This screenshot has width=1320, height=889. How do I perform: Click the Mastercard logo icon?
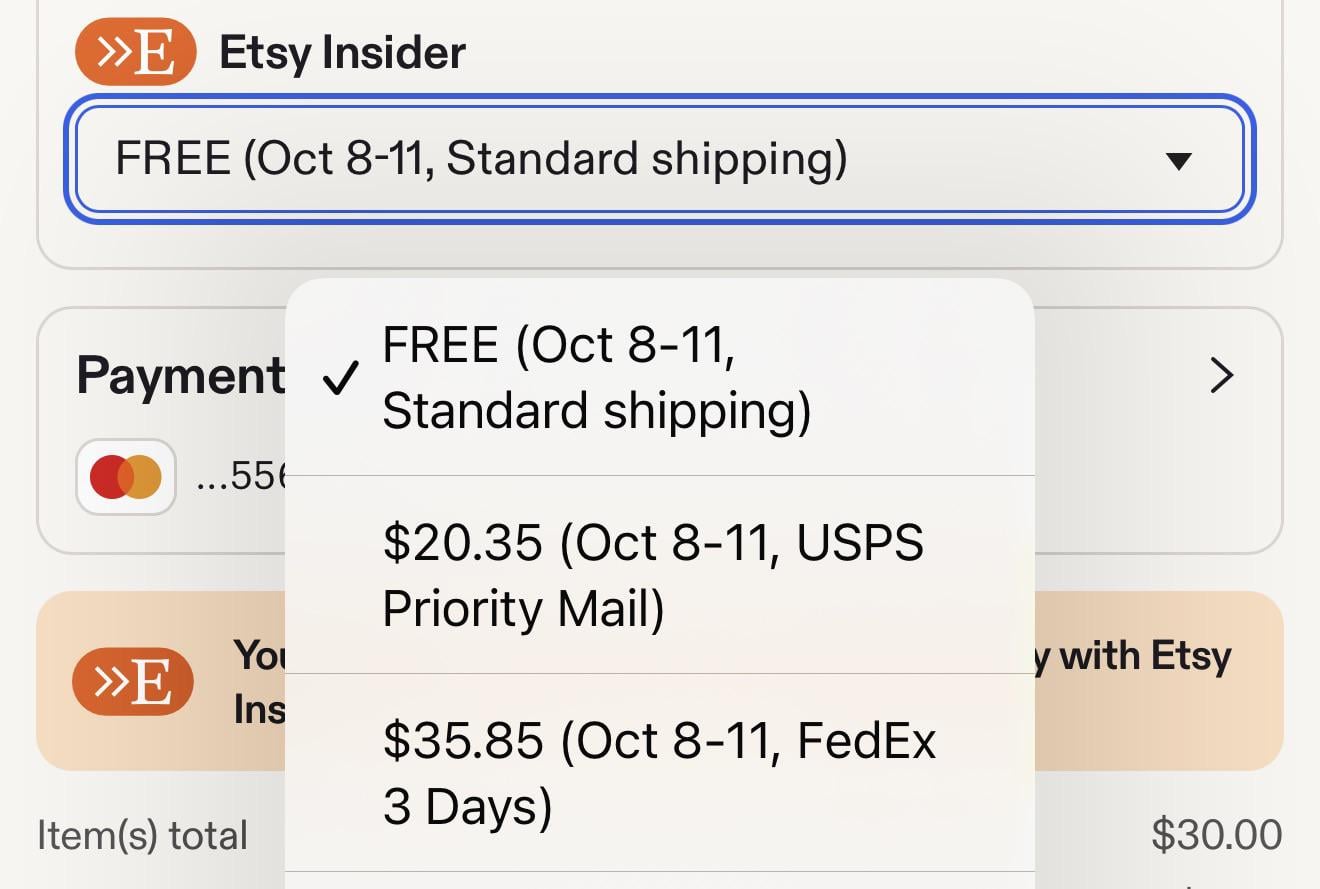point(126,477)
